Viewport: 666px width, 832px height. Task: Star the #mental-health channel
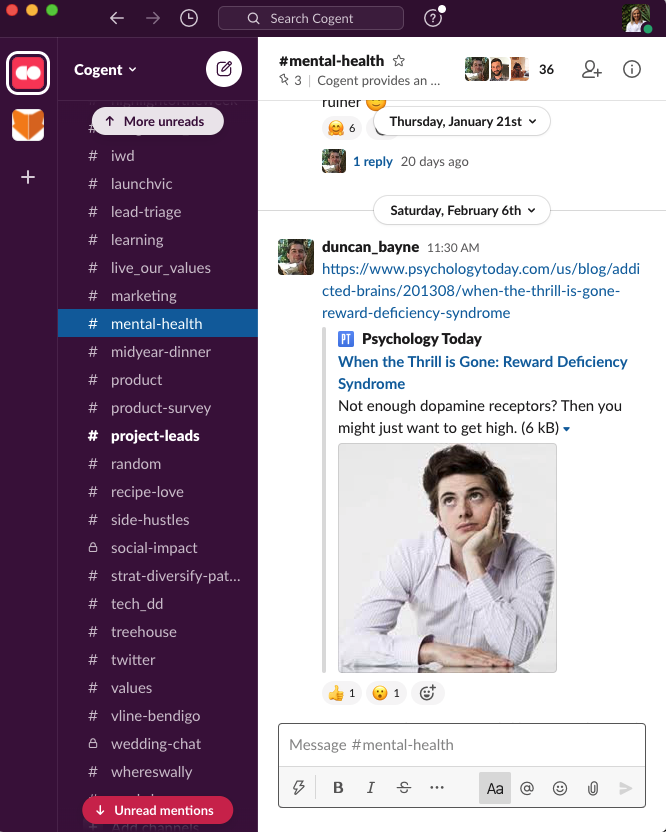tap(399, 61)
